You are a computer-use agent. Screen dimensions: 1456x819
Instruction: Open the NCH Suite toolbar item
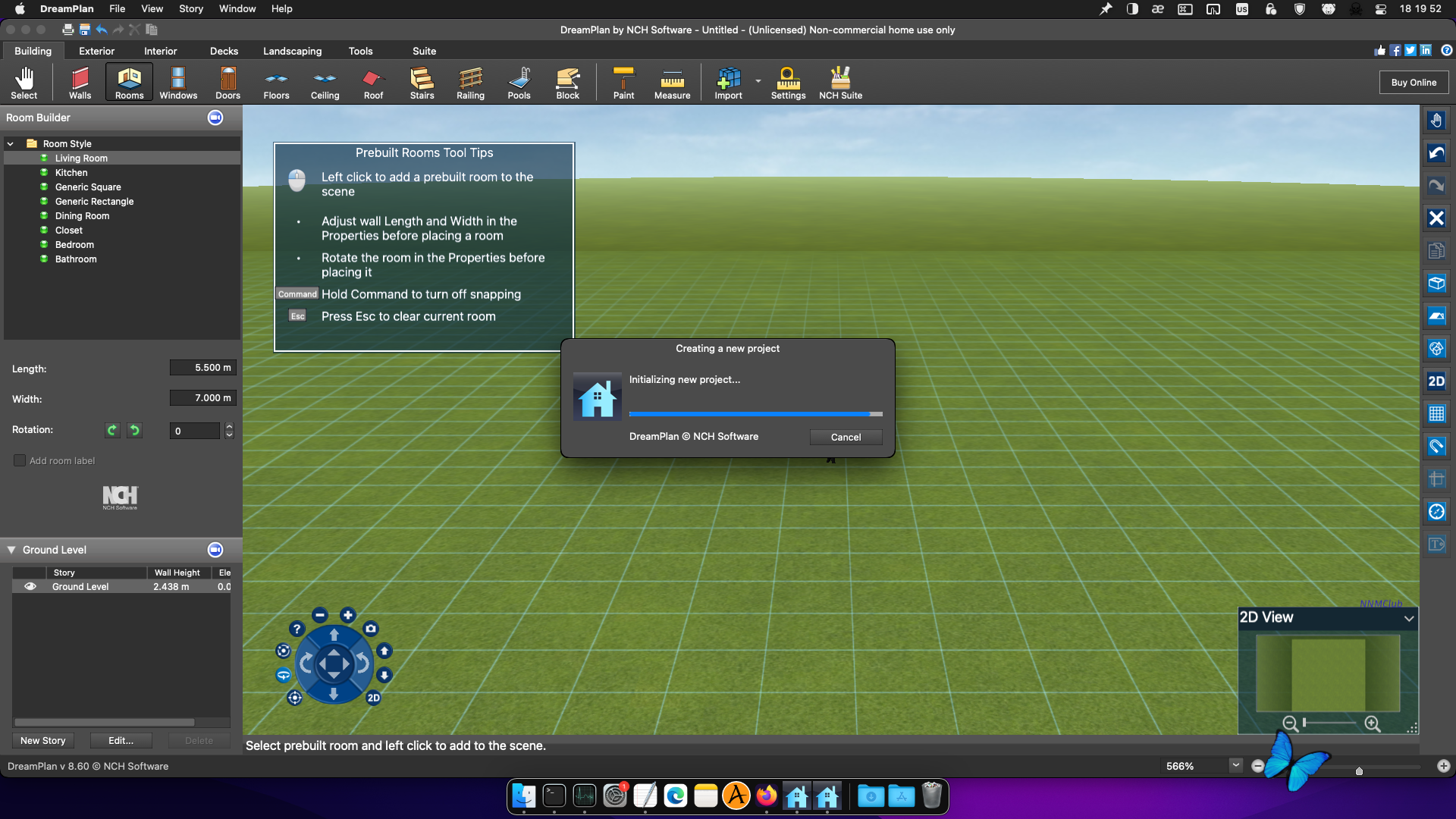[840, 83]
